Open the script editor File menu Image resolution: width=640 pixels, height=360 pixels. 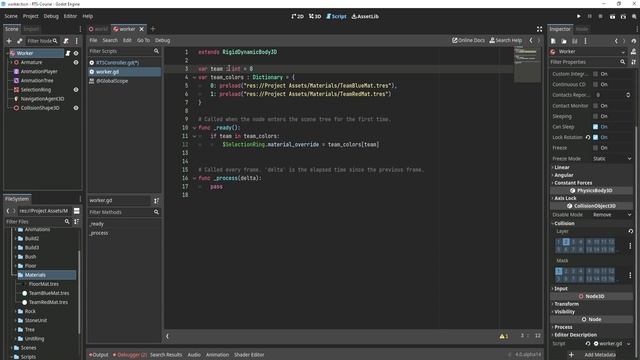pyautogui.click(x=93, y=40)
